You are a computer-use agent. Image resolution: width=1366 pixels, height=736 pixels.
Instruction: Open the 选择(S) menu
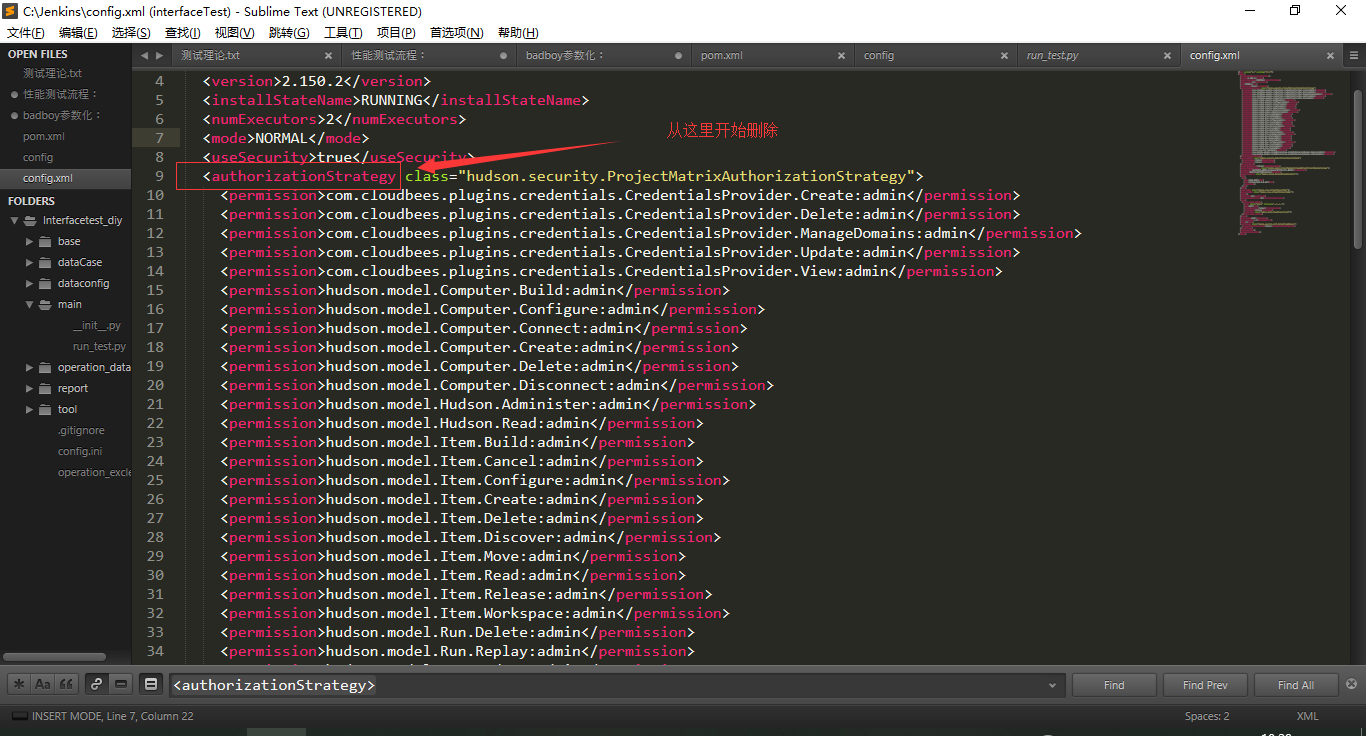click(131, 33)
